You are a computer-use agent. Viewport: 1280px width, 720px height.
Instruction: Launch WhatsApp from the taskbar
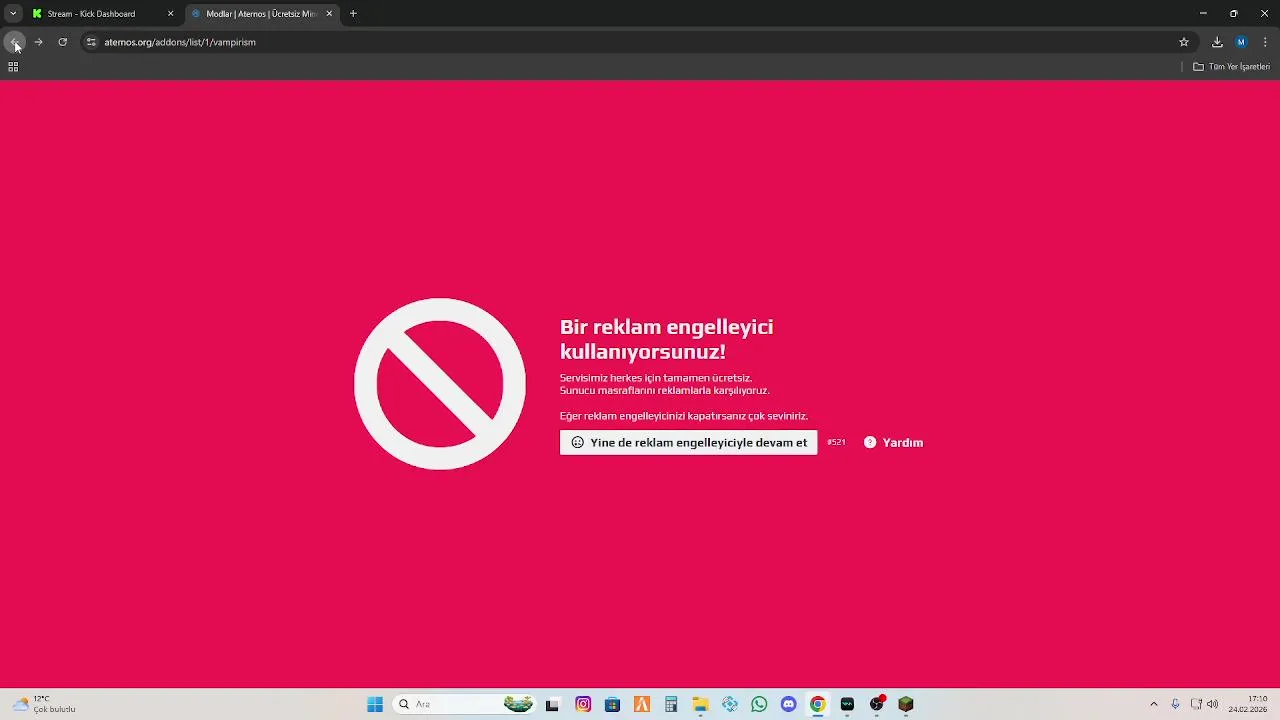pos(759,704)
